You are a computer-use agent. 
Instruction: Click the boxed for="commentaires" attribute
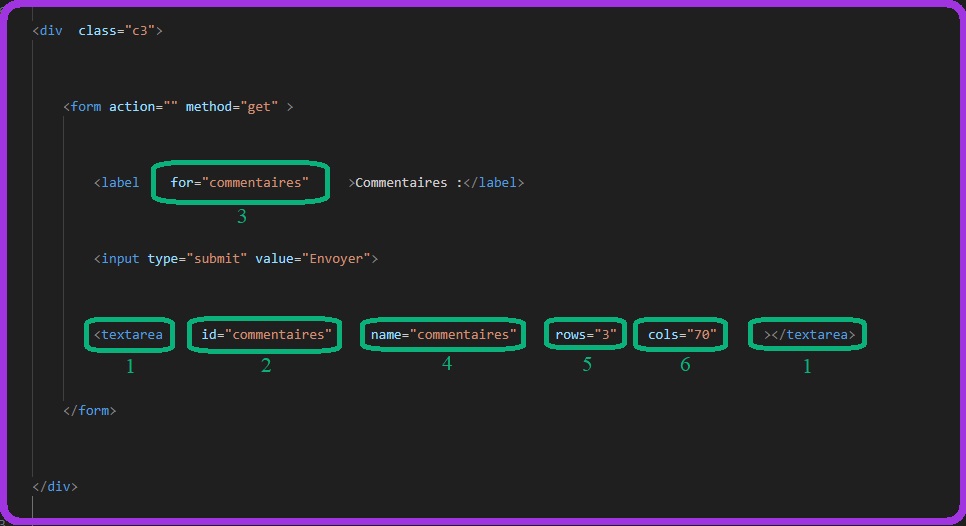240,183
